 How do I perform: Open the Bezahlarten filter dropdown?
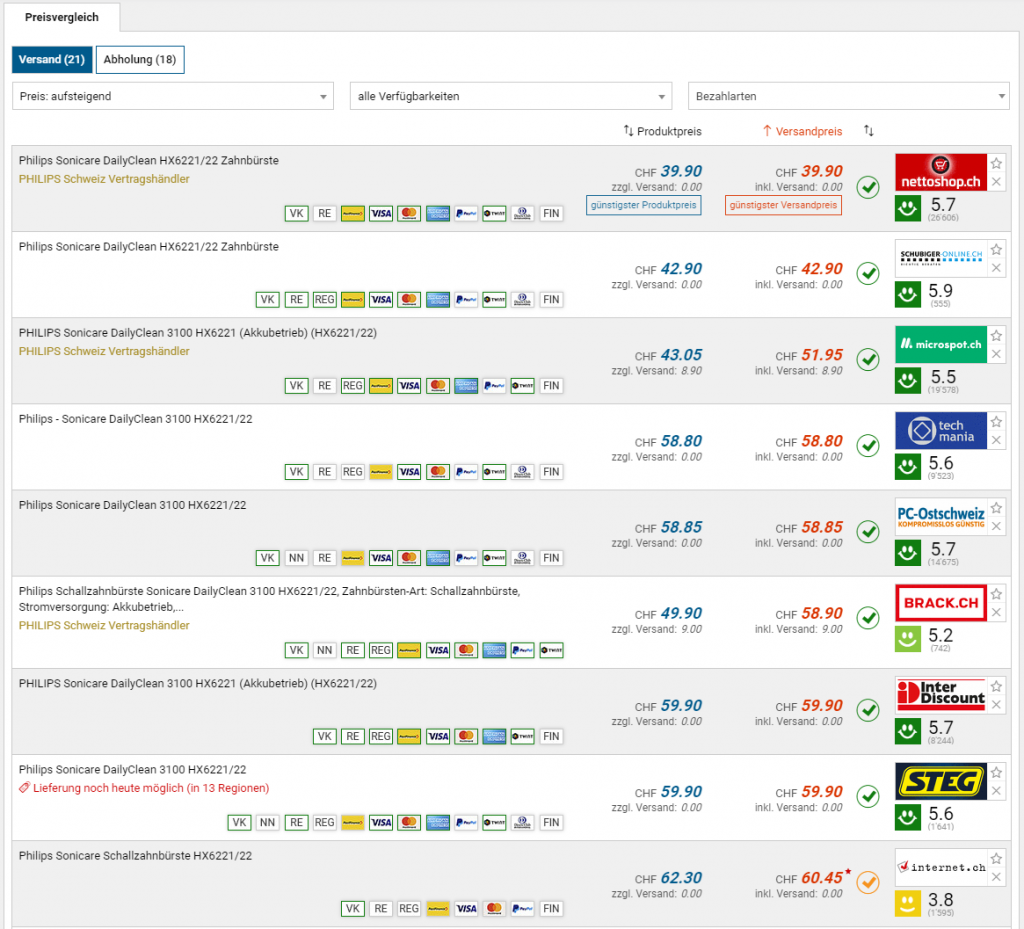click(x=848, y=96)
